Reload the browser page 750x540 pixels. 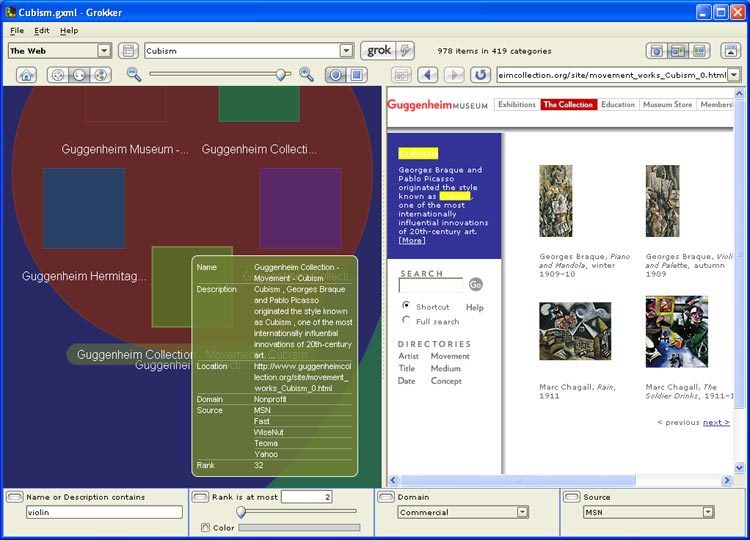[480, 75]
